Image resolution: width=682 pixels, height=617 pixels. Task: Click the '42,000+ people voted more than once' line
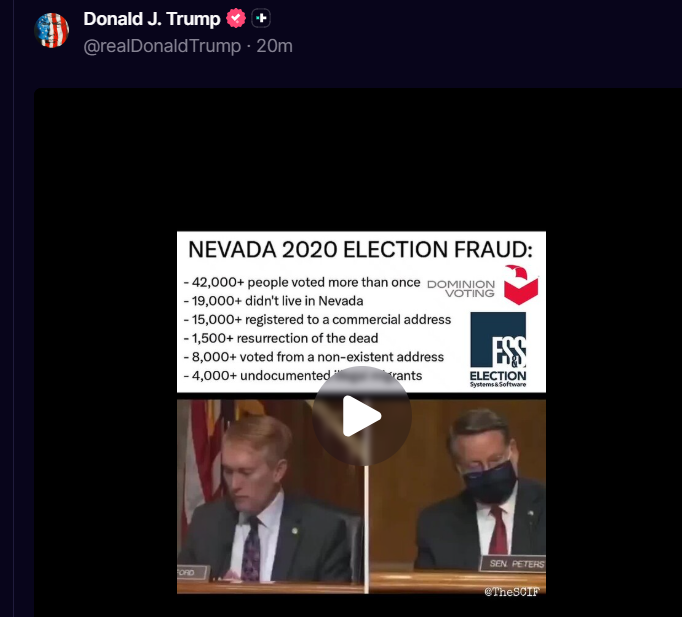pyautogui.click(x=302, y=282)
